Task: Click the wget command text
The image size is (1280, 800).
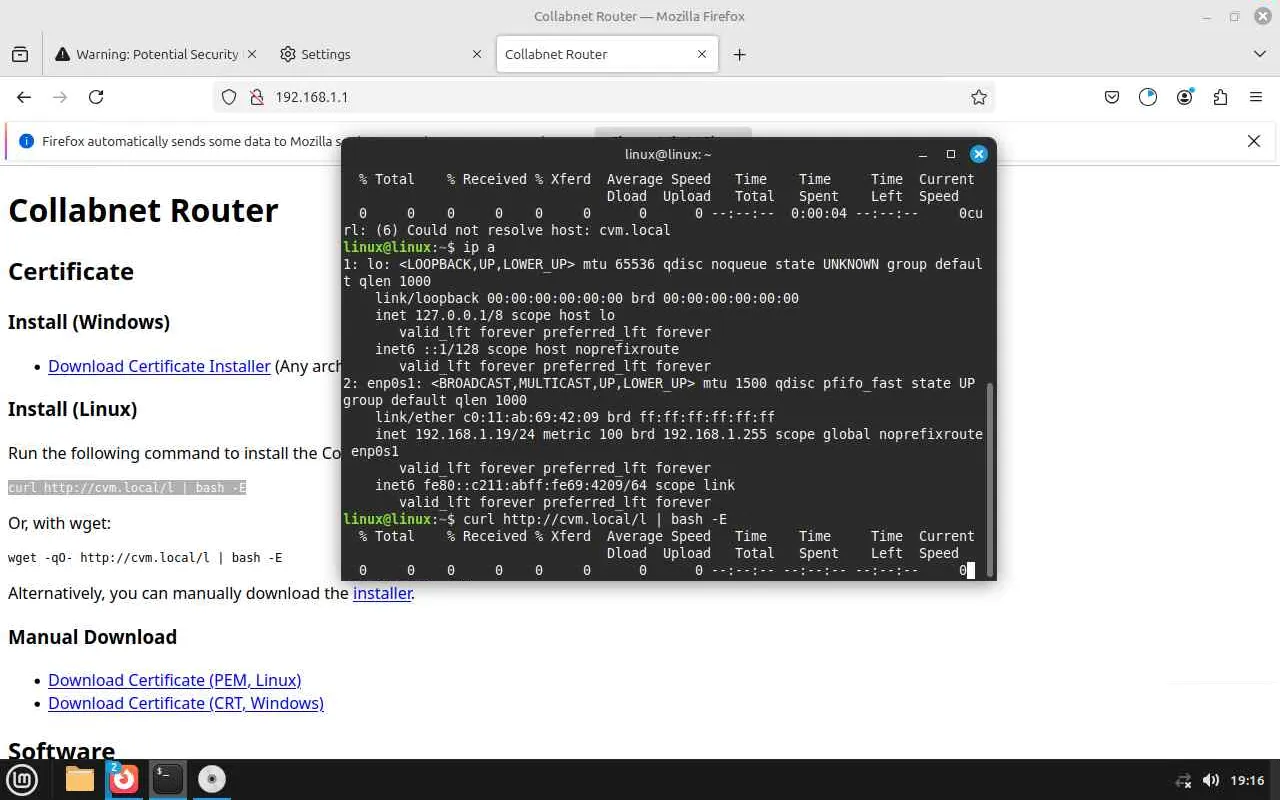Action: pyautogui.click(x=145, y=557)
